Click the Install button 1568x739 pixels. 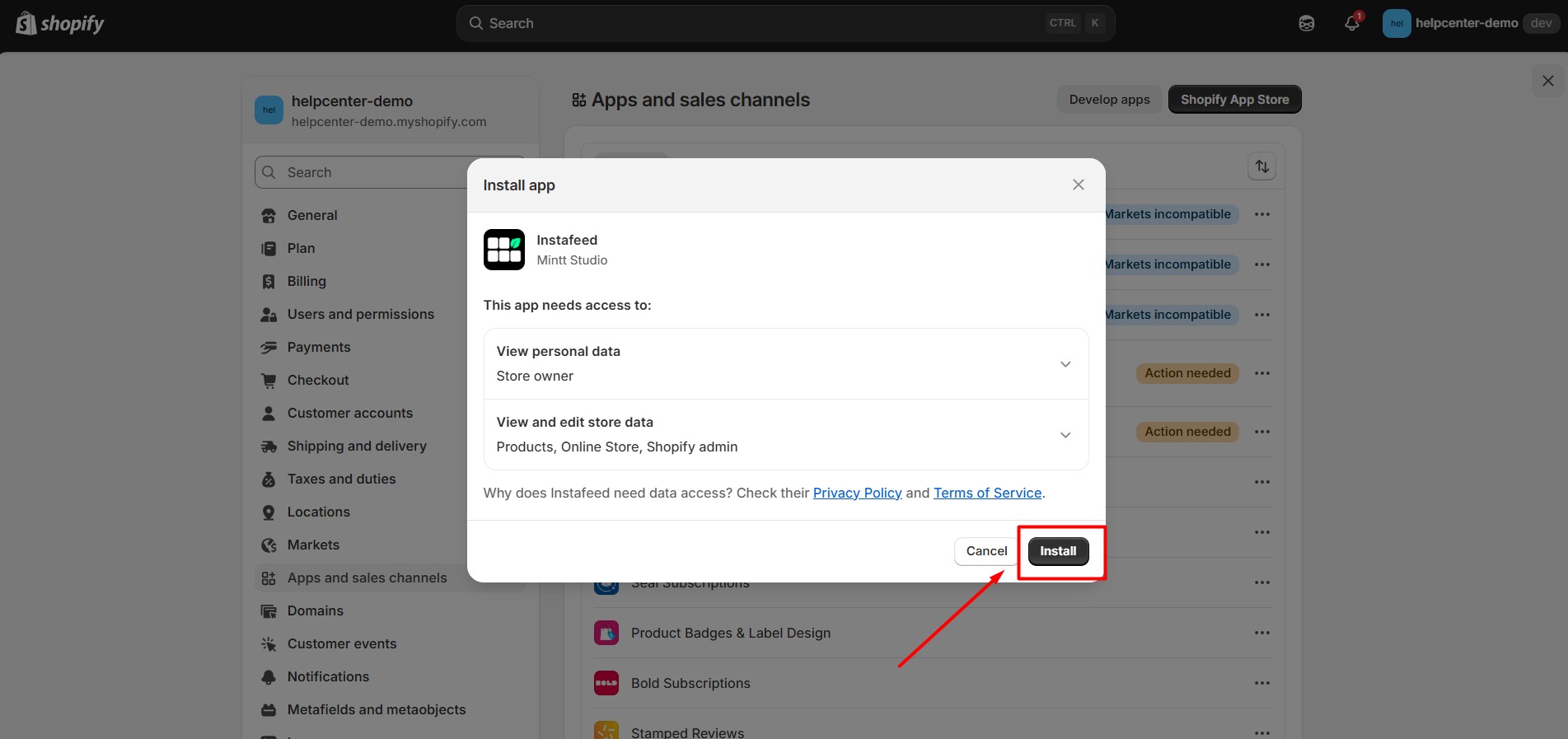tap(1058, 551)
